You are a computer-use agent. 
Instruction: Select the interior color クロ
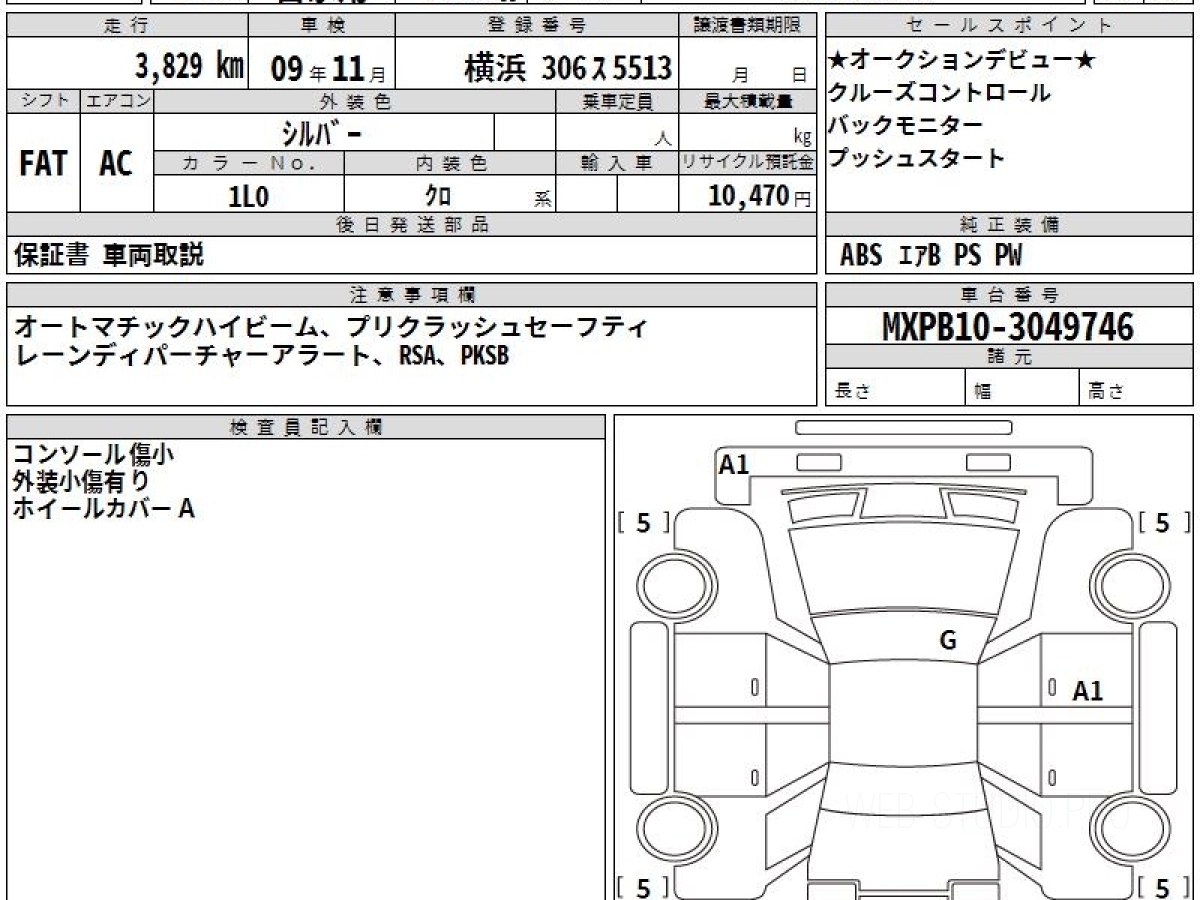438,196
